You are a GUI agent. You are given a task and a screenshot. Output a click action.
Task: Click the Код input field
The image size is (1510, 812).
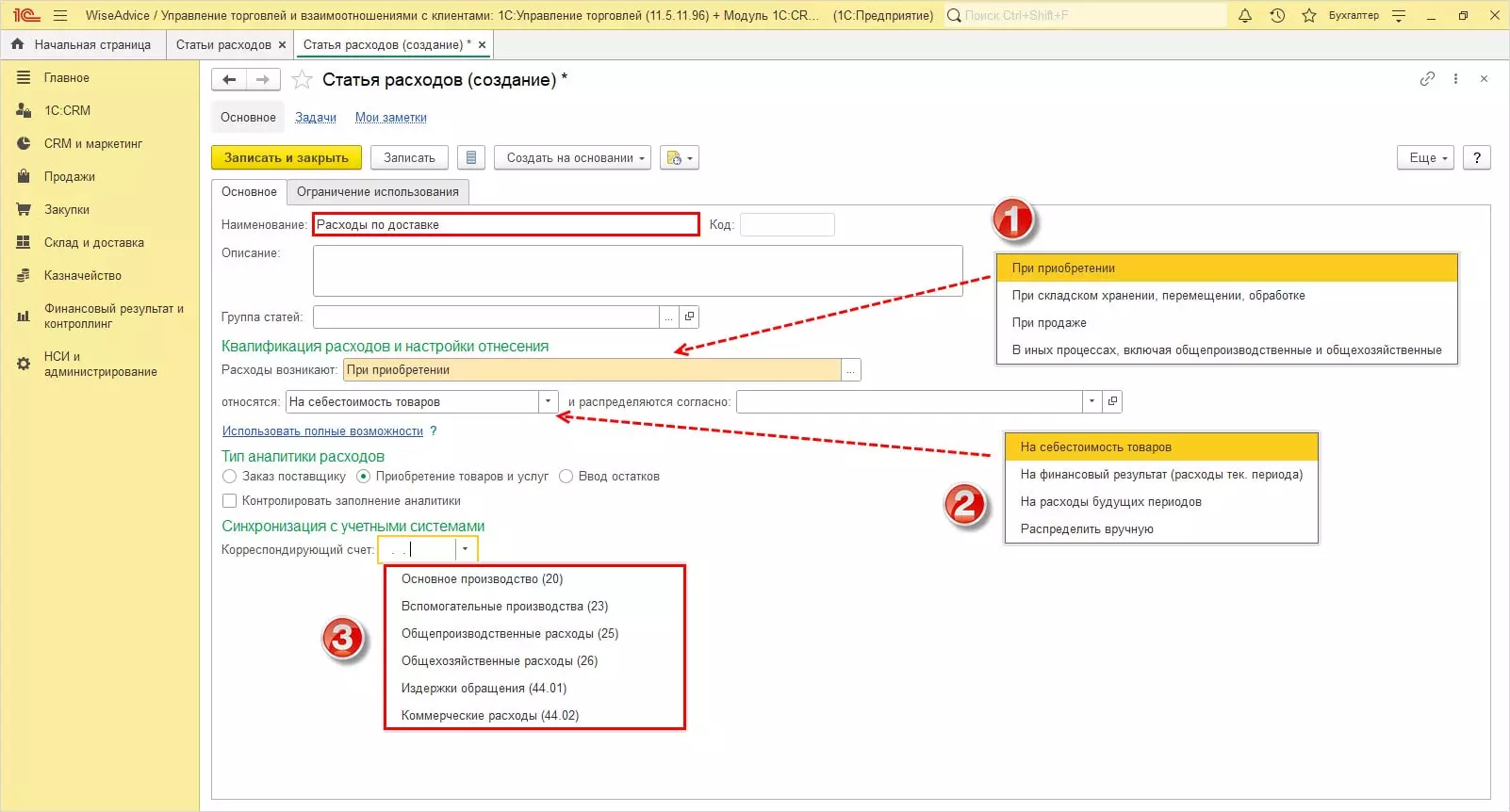[787, 225]
